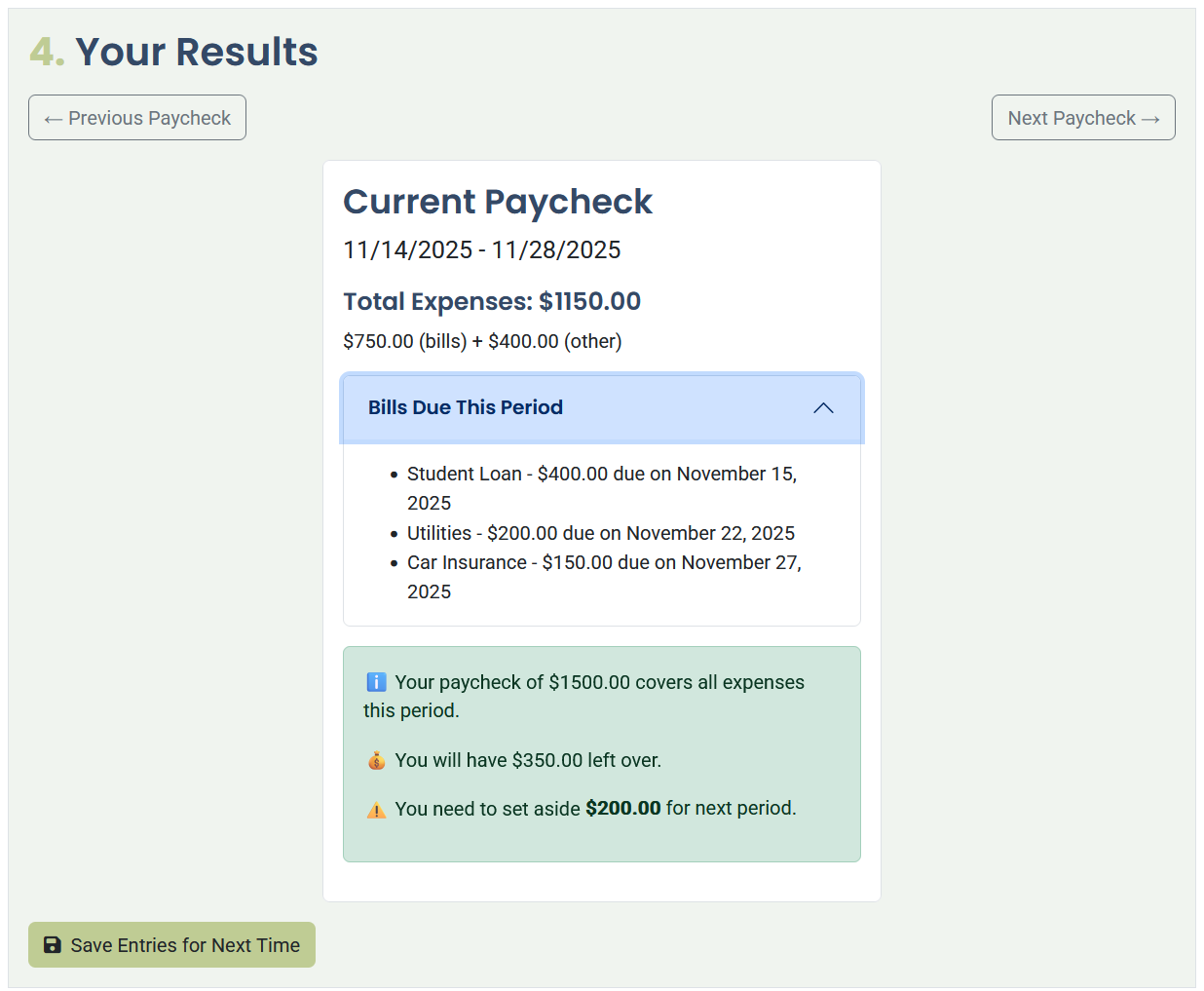Image resolution: width=1204 pixels, height=991 pixels.
Task: Advance to the Next Paycheck
Action: (1083, 117)
